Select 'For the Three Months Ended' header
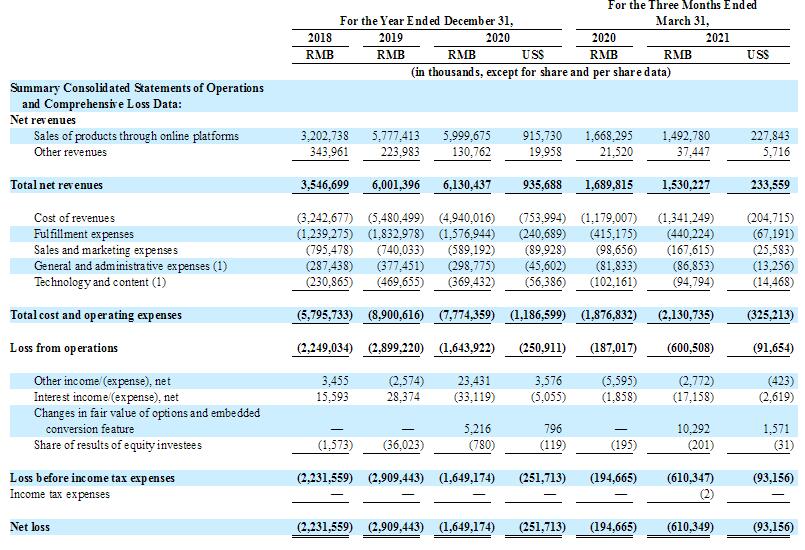805x550 pixels. (682, 6)
